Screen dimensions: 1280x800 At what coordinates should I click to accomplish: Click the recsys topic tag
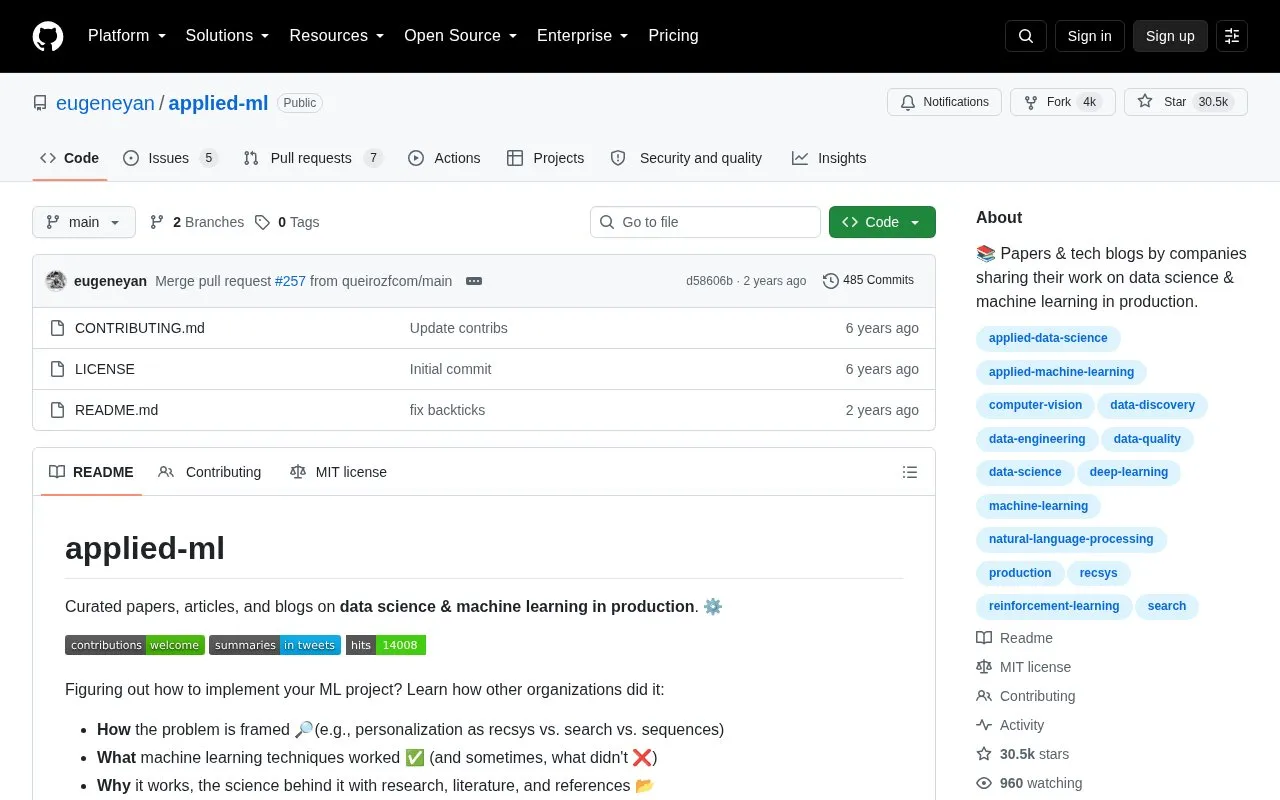point(1099,573)
